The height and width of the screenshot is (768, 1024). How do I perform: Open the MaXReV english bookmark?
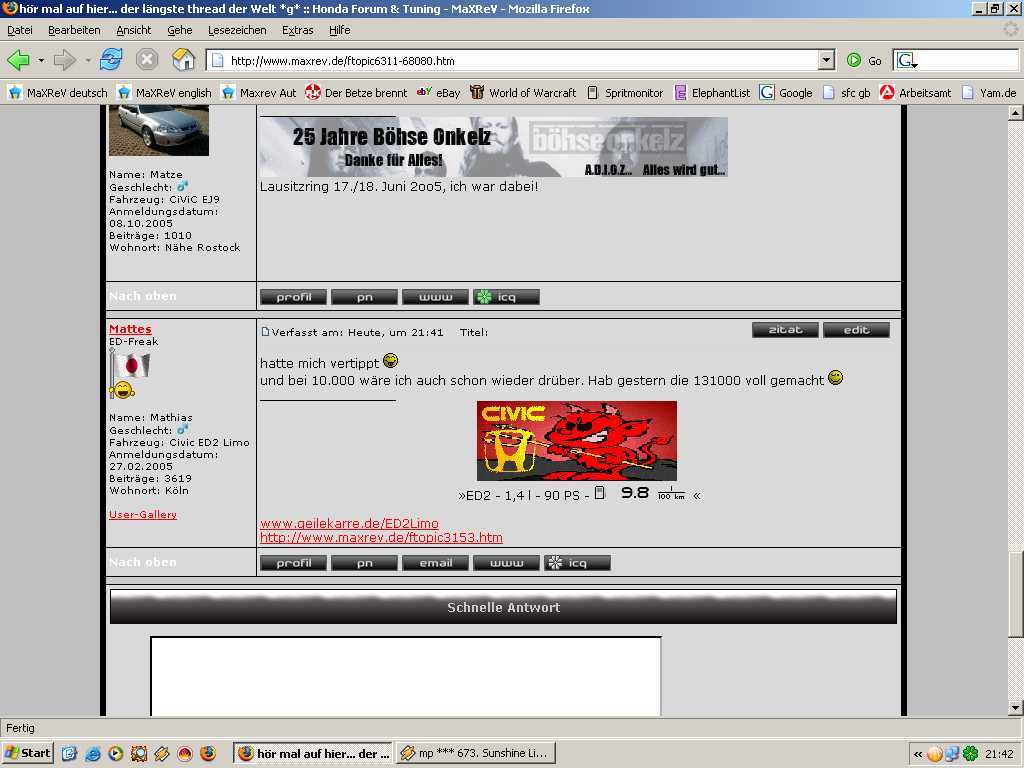pyautogui.click(x=165, y=93)
